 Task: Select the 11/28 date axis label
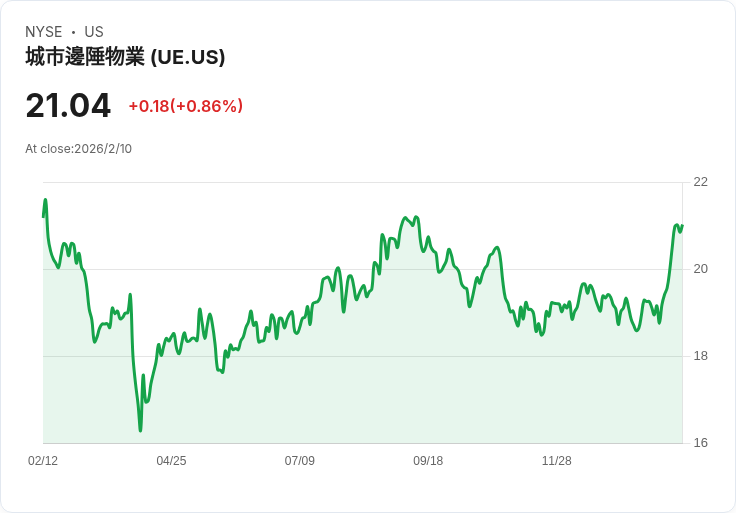click(556, 461)
